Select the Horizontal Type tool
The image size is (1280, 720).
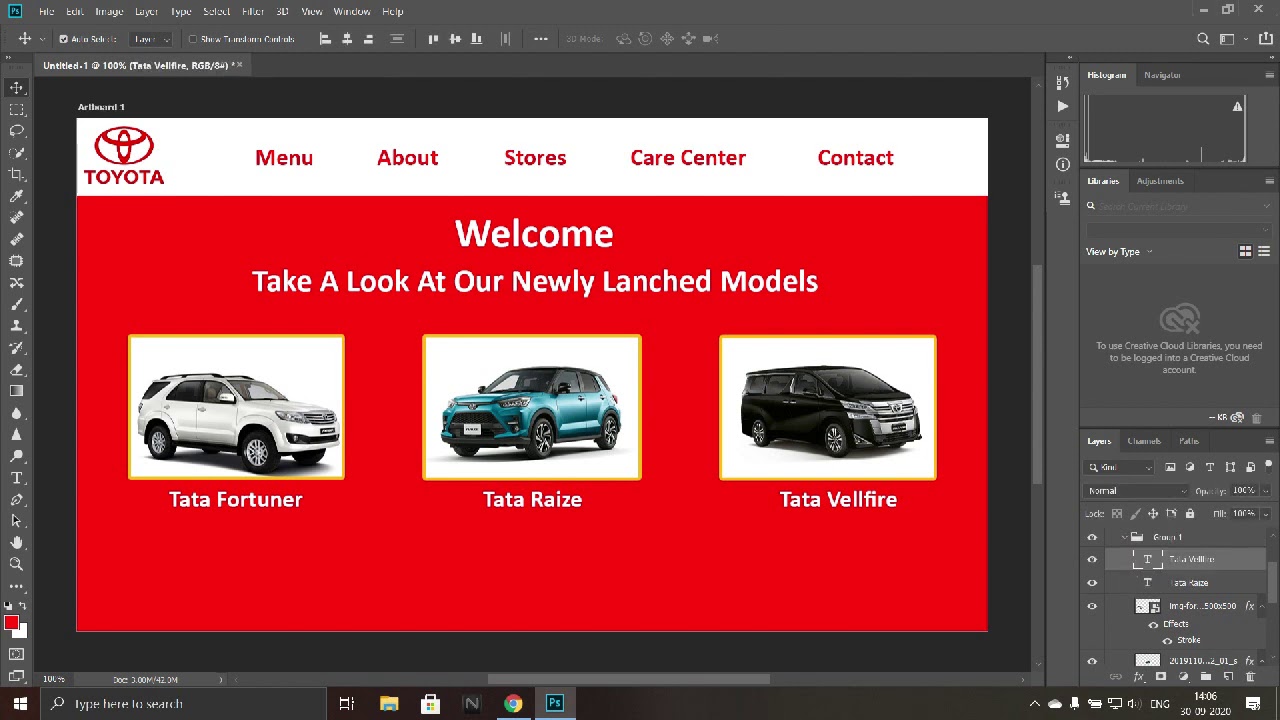[x=17, y=478]
